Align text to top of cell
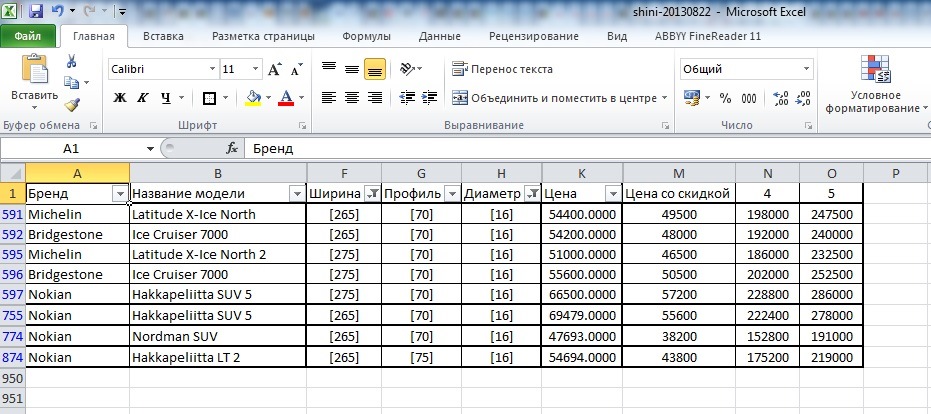 pyautogui.click(x=329, y=69)
